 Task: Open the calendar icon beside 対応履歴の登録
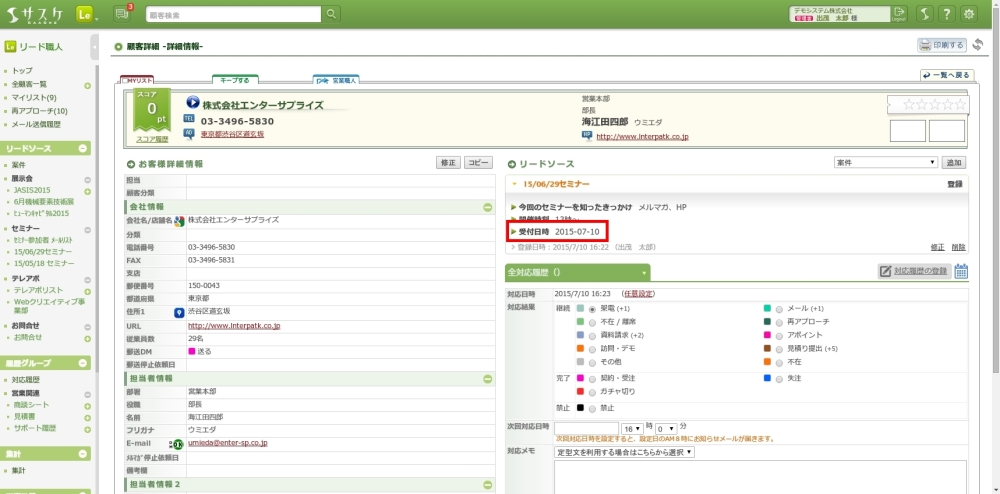click(x=961, y=271)
